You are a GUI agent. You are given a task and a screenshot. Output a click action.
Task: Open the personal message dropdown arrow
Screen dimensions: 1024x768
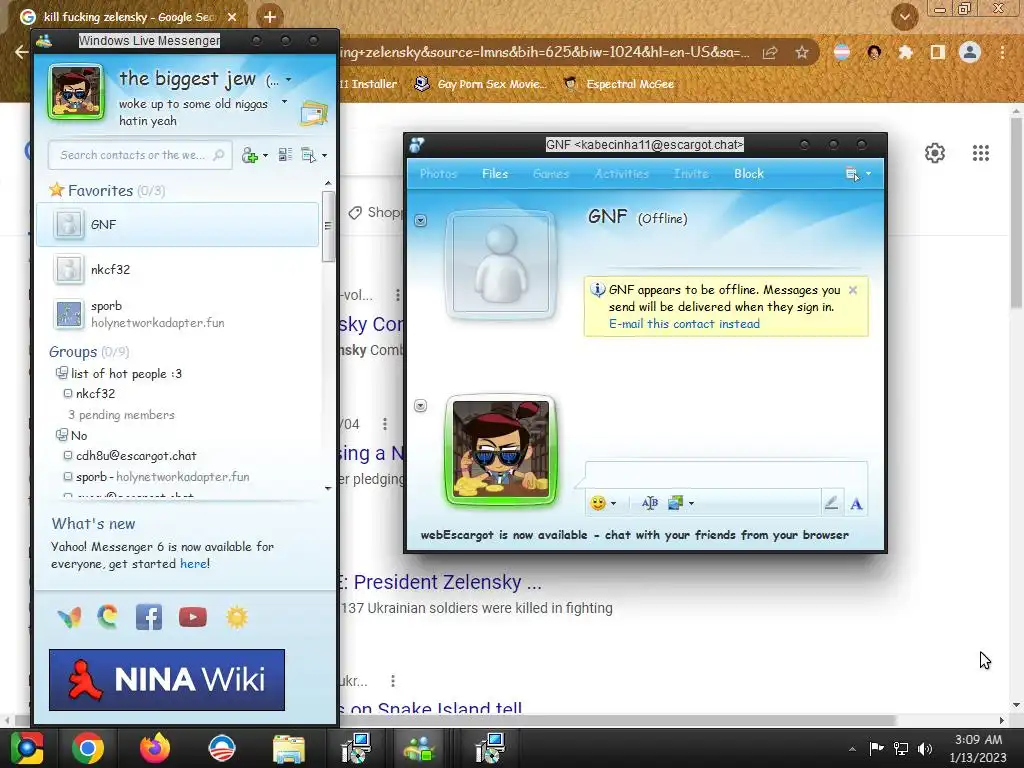[x=284, y=102]
